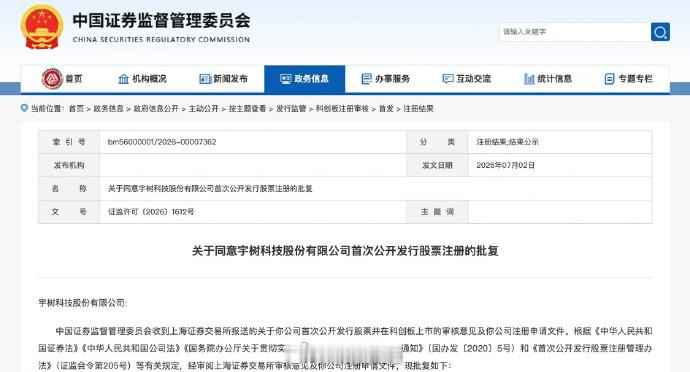The width and height of the screenshot is (690, 372).
Task: Click the 政务信息 monitor icon
Action: tap(286, 79)
